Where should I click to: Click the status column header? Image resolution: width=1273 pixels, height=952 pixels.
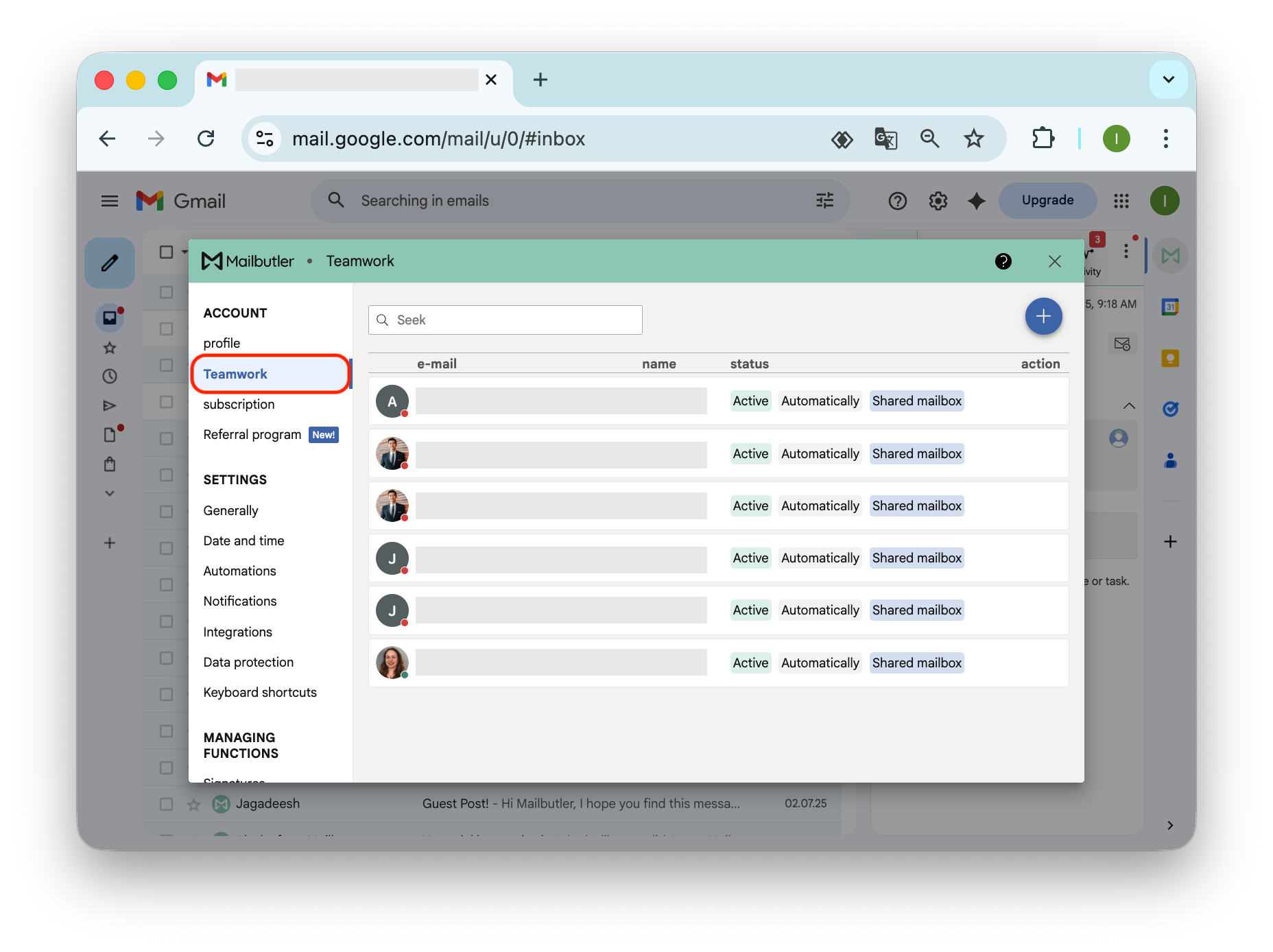[x=749, y=364]
